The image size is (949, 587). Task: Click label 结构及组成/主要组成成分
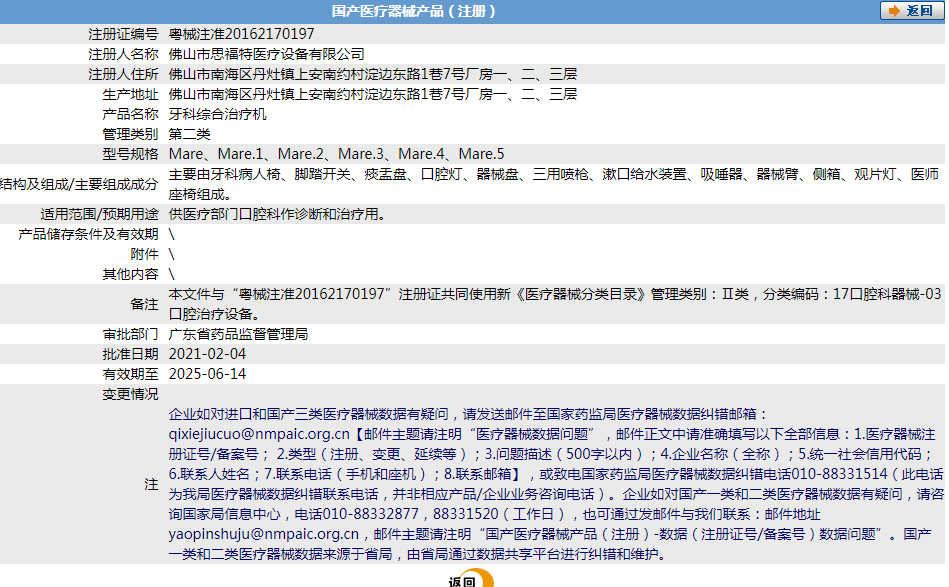pos(79,184)
